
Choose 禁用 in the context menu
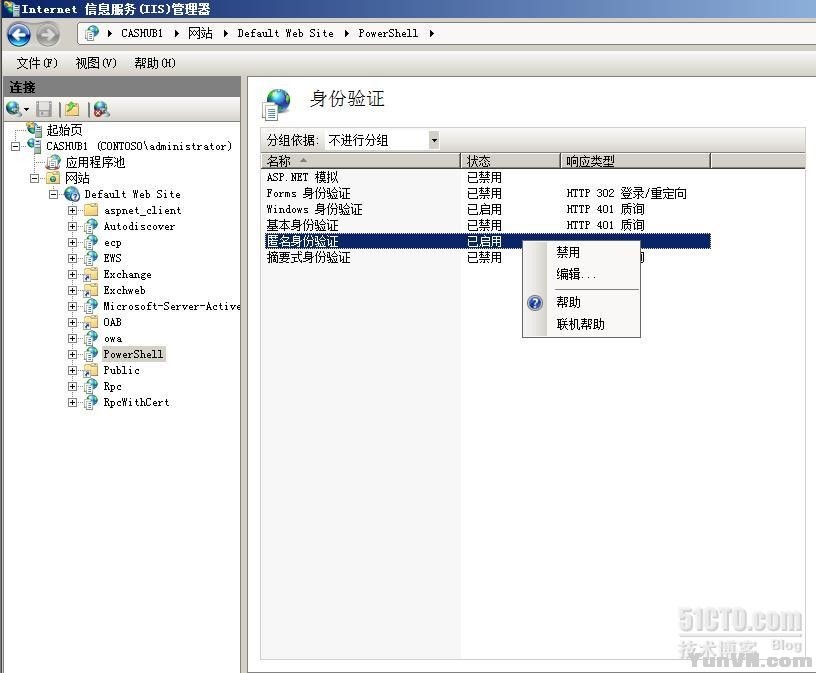pyautogui.click(x=581, y=252)
